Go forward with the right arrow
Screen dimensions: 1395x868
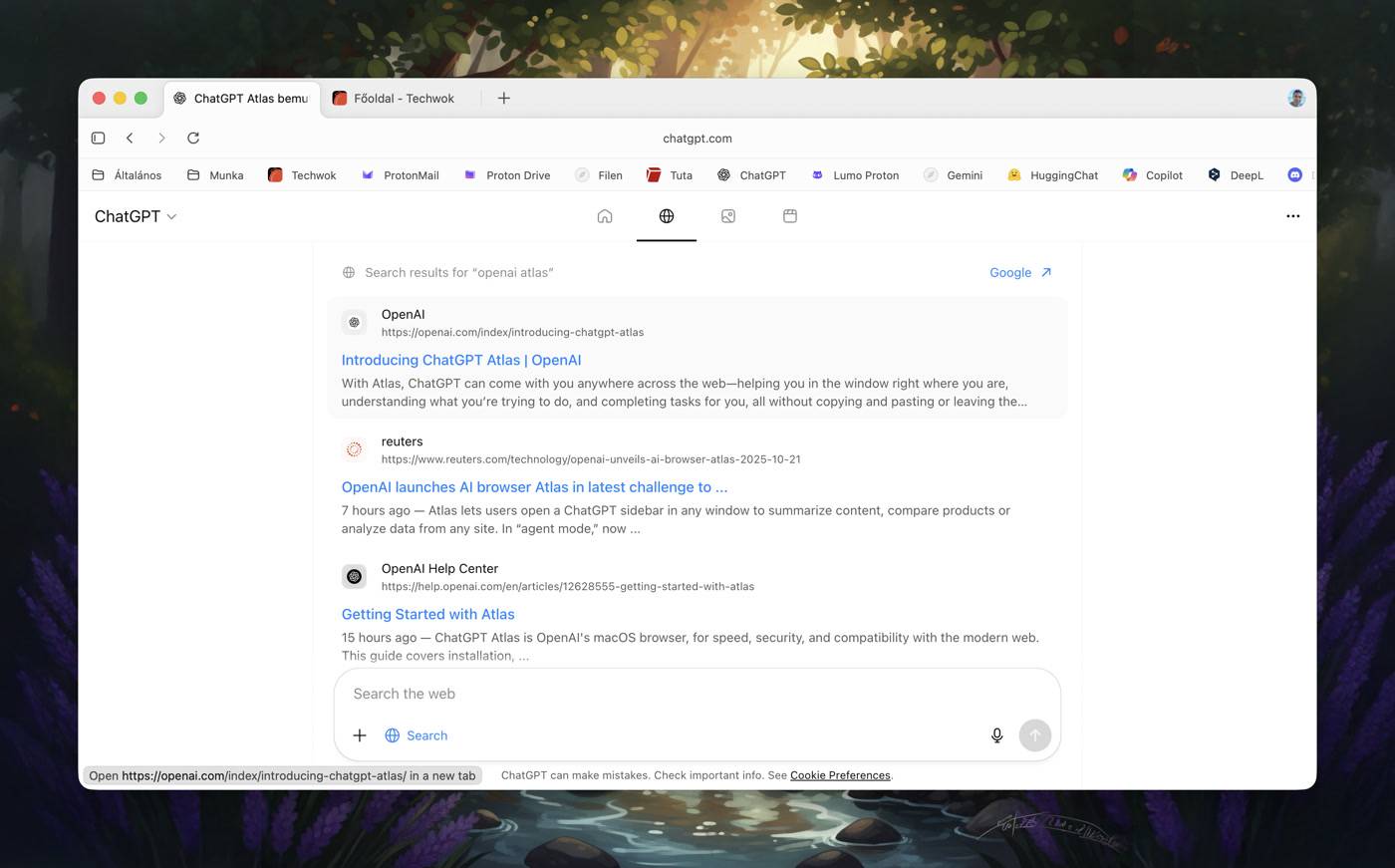click(x=161, y=138)
